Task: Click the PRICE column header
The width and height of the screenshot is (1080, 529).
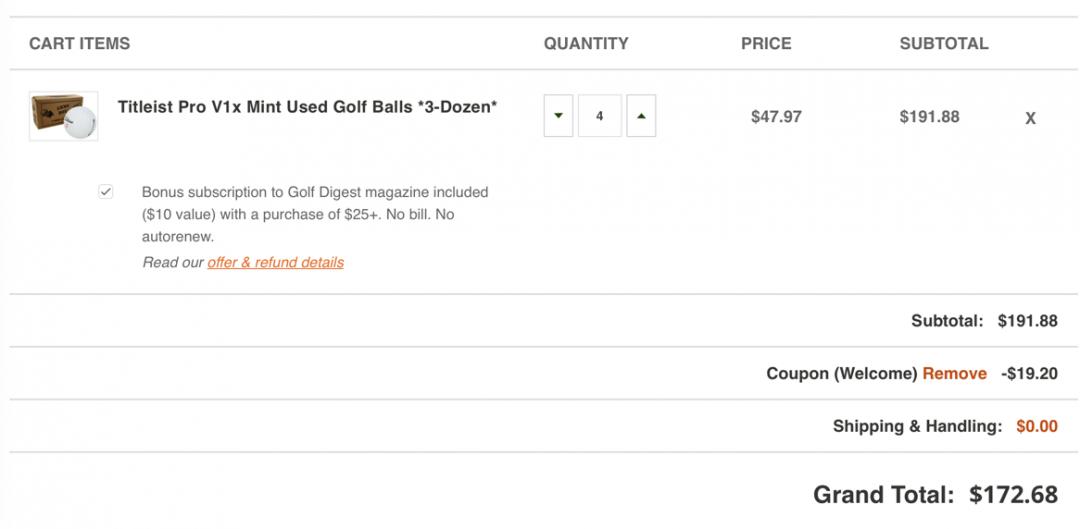Action: (766, 44)
